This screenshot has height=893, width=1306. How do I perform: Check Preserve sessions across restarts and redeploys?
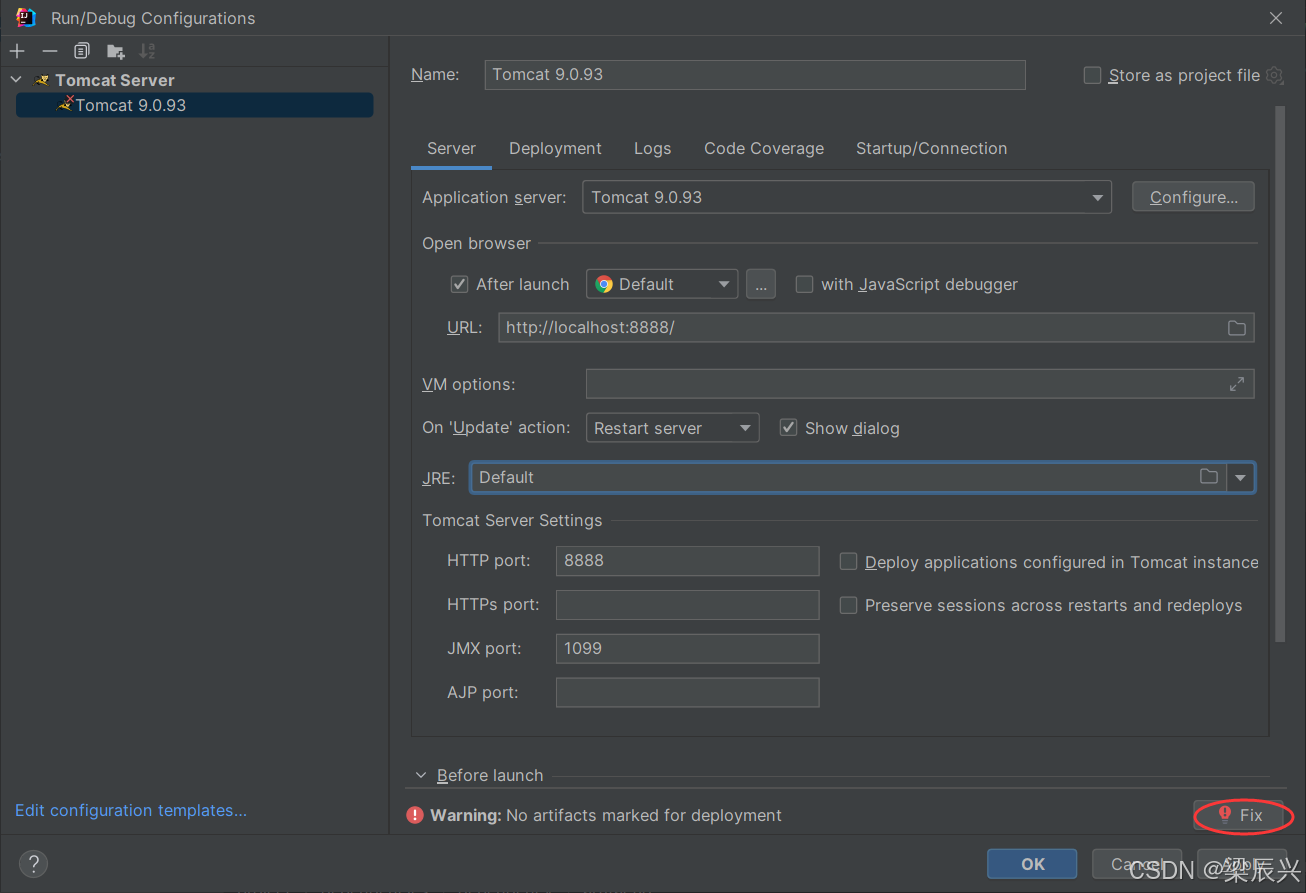coord(848,605)
